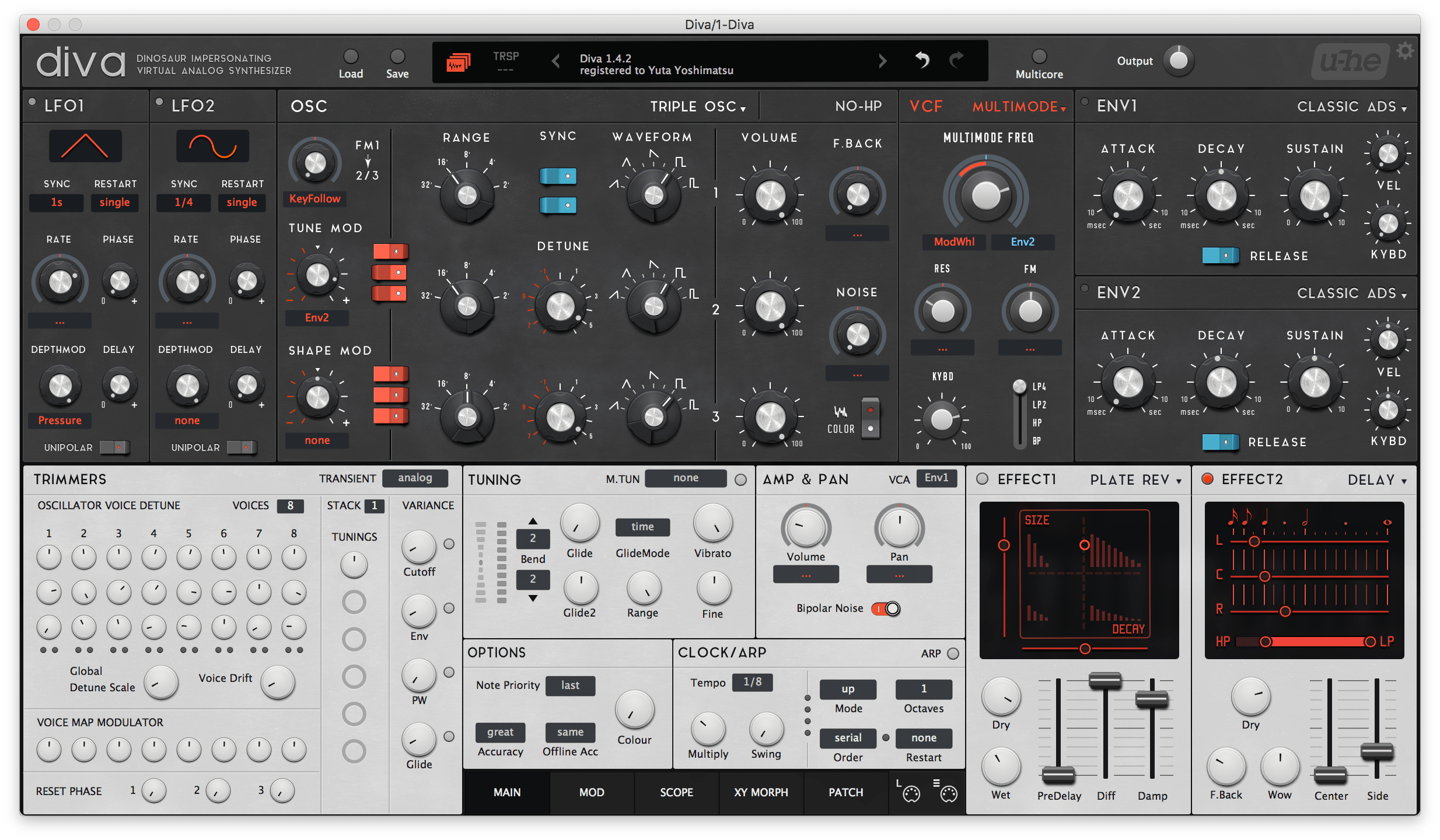Image resolution: width=1440 pixels, height=840 pixels.
Task: Toggle LFO2 UNIPOLAR switch
Action: click(242, 447)
